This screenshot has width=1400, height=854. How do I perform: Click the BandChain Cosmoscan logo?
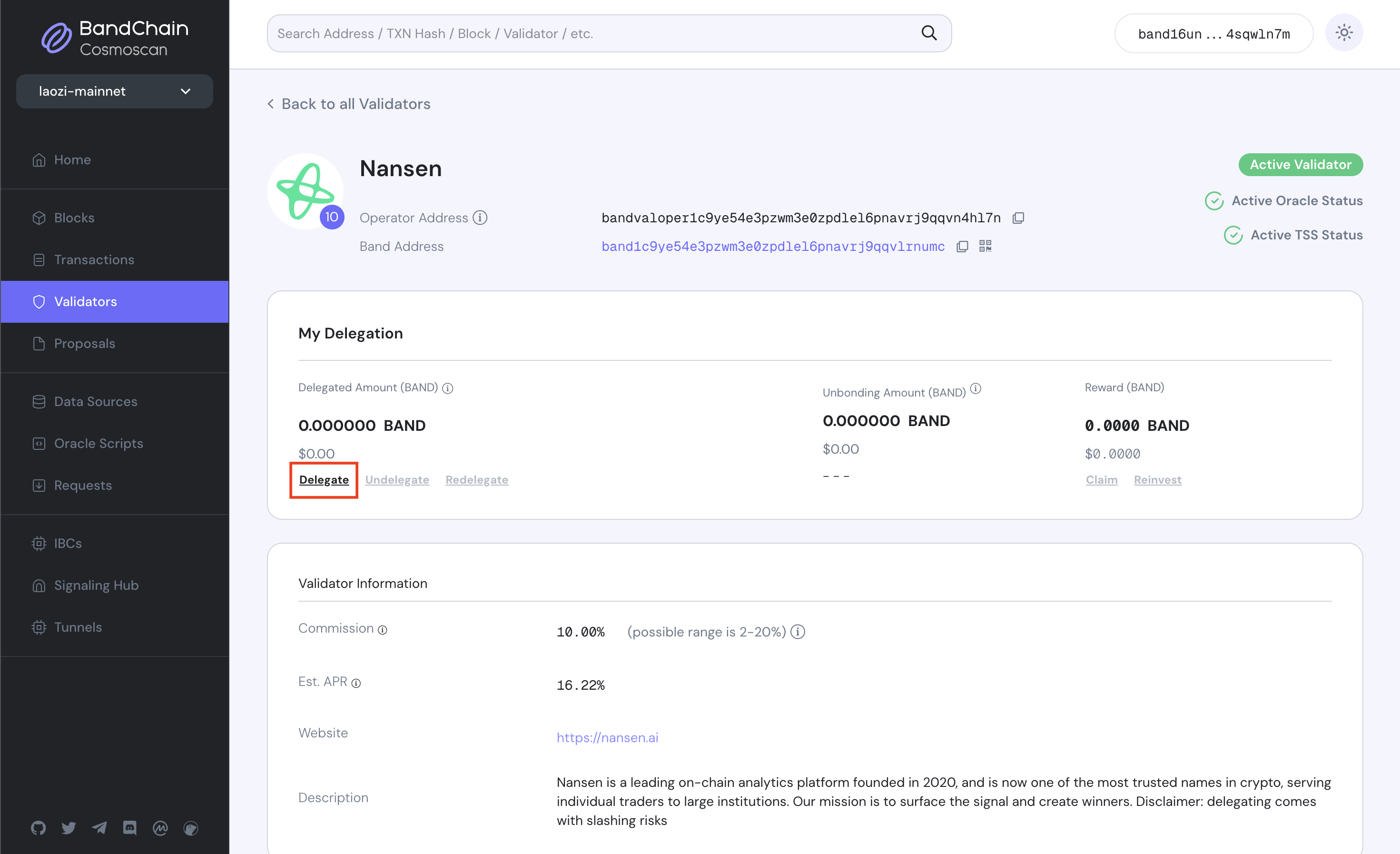coord(115,38)
